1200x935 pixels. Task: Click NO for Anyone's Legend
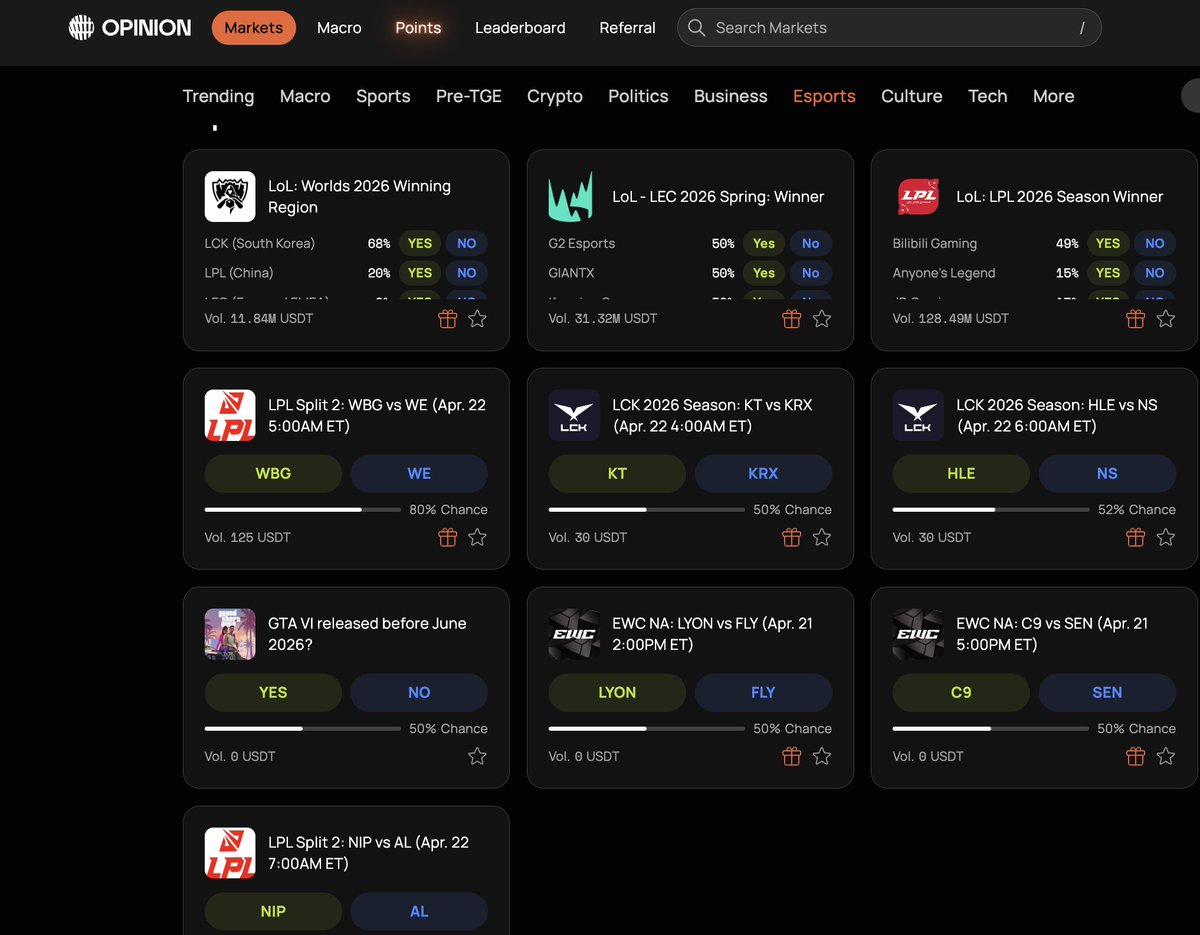coord(1155,273)
